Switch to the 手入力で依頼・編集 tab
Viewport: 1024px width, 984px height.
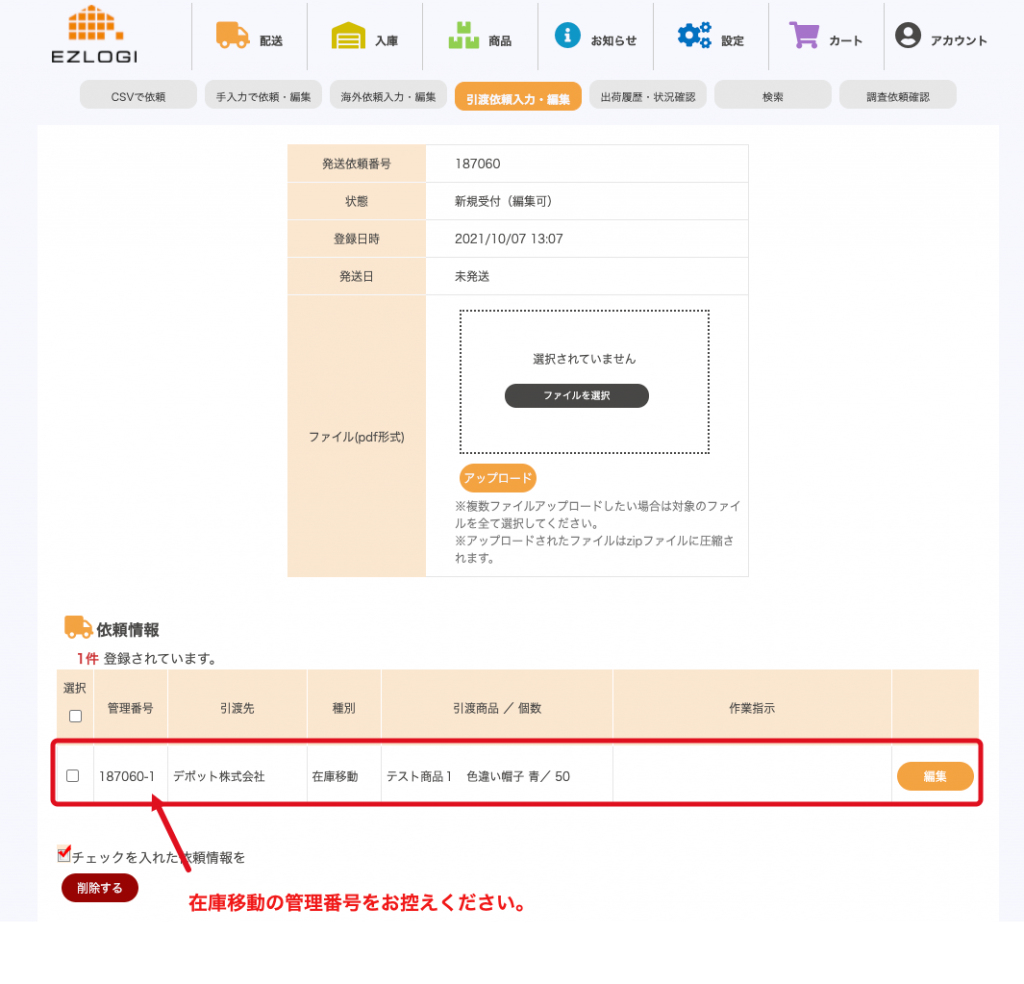click(263, 95)
